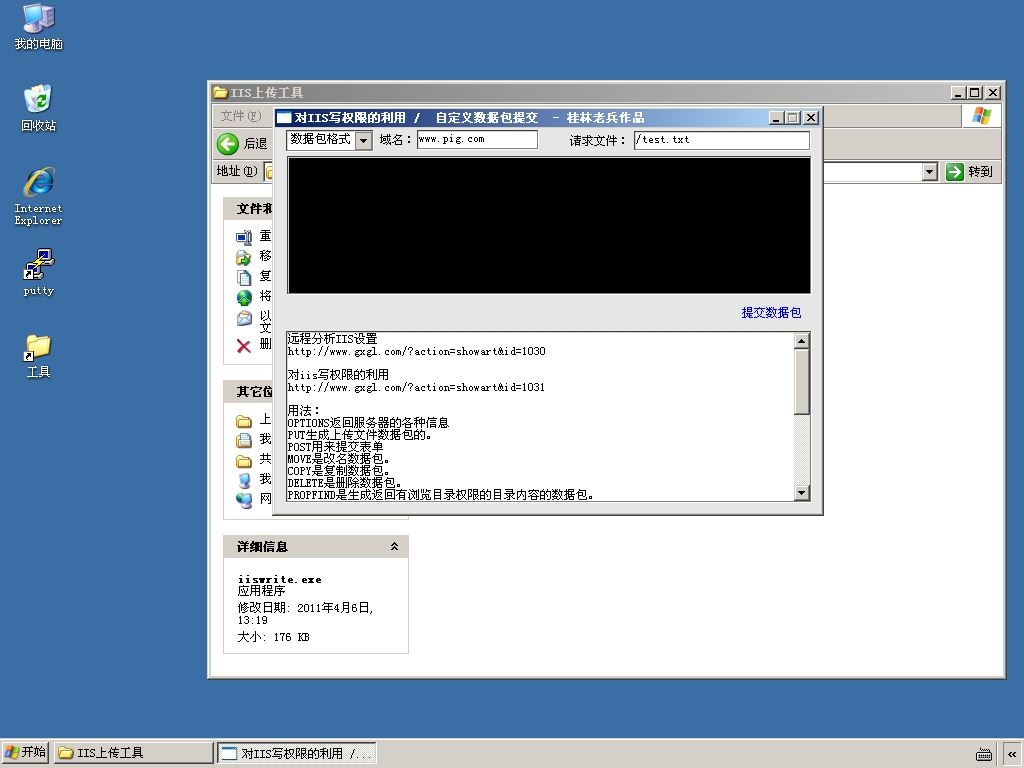Click the line 'MOVE是改名数据包。'

point(338,458)
